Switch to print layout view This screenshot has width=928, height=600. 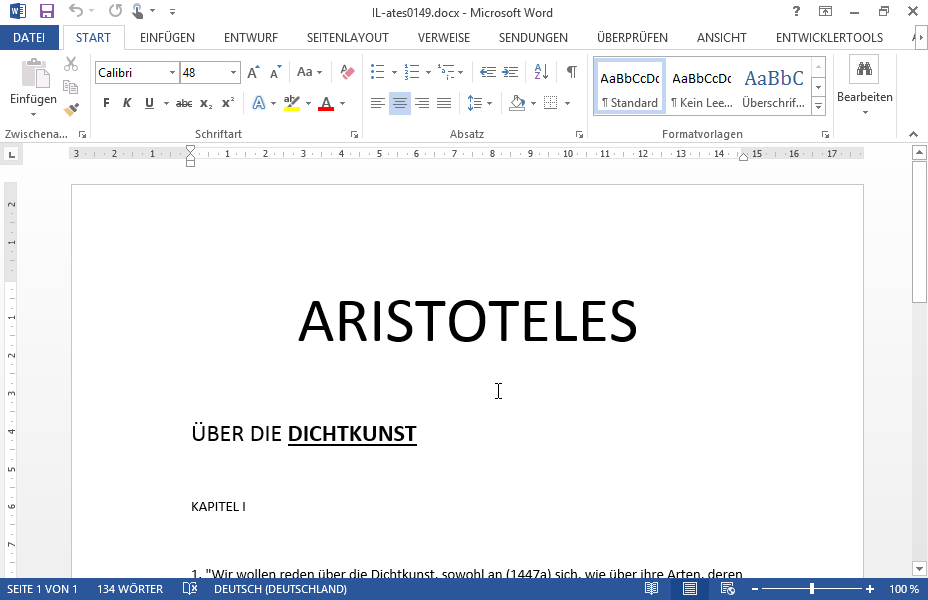pyautogui.click(x=689, y=589)
